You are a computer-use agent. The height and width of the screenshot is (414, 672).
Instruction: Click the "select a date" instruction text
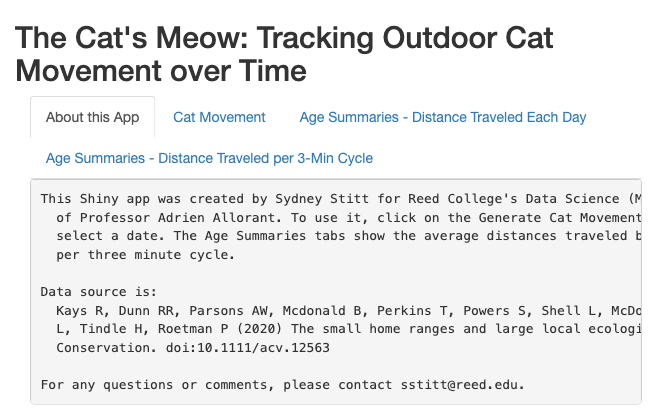pyautogui.click(x=110, y=236)
